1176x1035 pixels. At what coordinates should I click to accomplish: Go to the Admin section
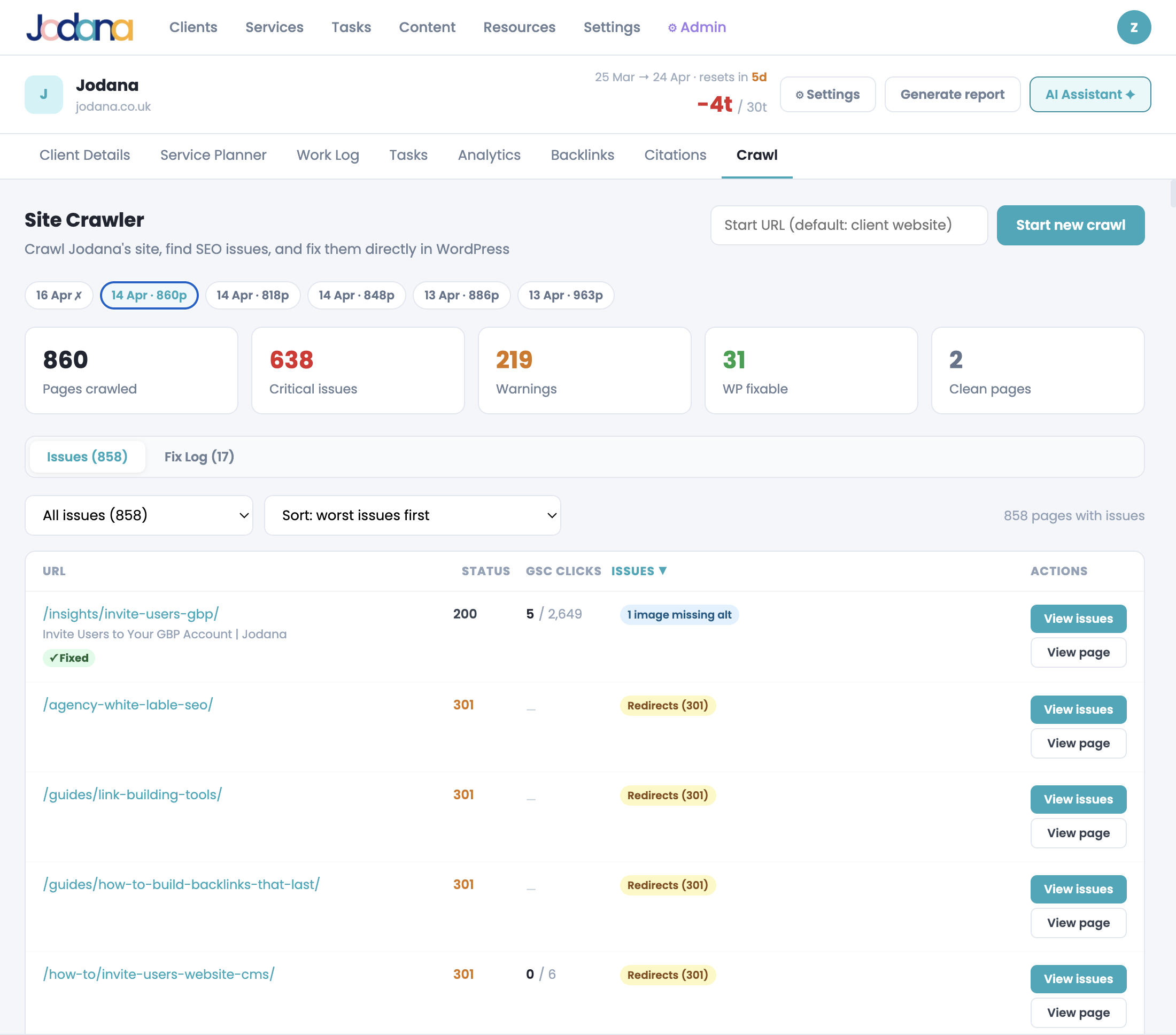pyautogui.click(x=697, y=27)
